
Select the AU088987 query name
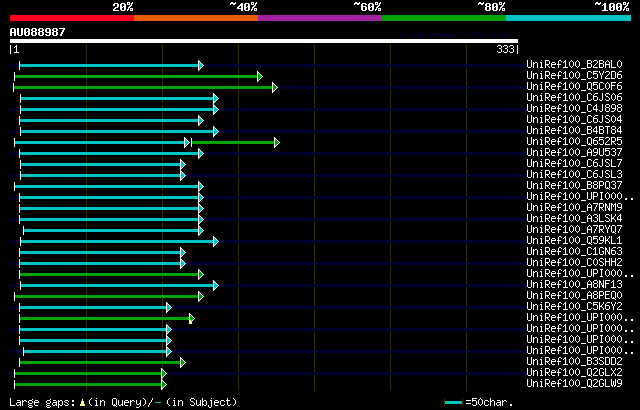point(38,32)
